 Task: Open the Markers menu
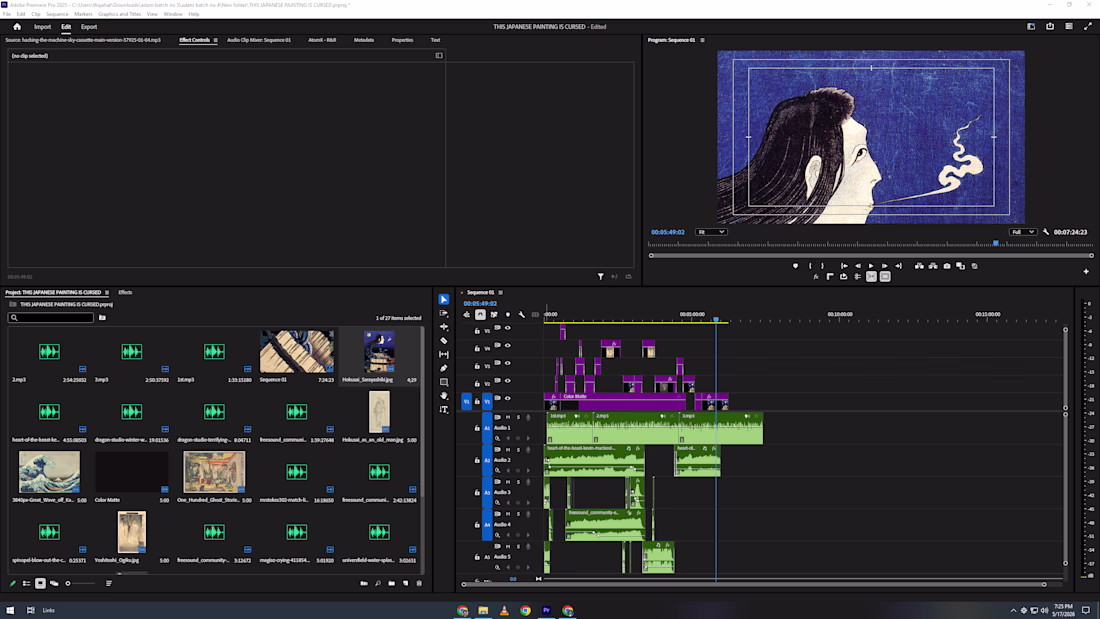pyautogui.click(x=83, y=14)
